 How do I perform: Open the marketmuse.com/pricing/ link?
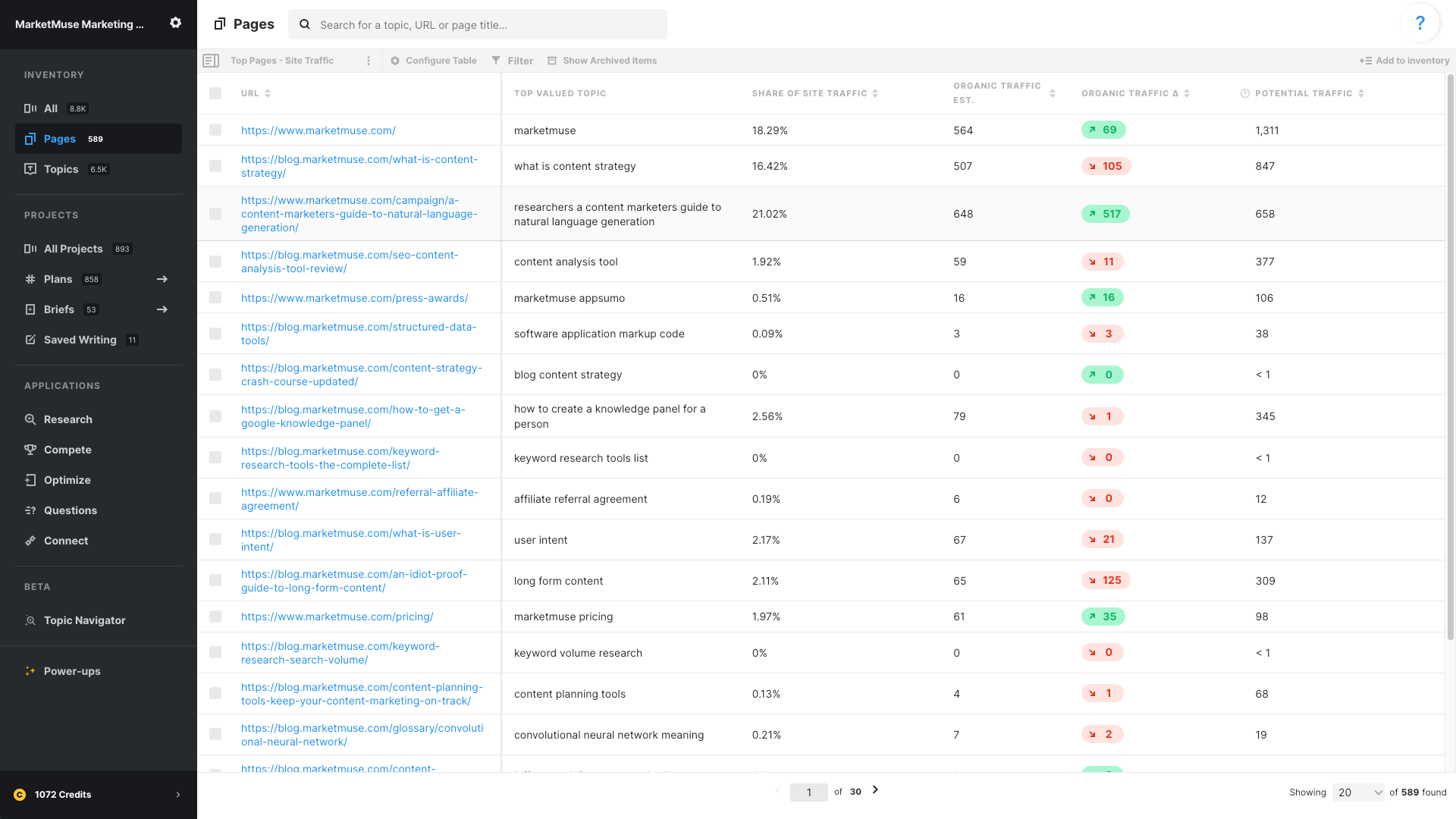pos(337,617)
